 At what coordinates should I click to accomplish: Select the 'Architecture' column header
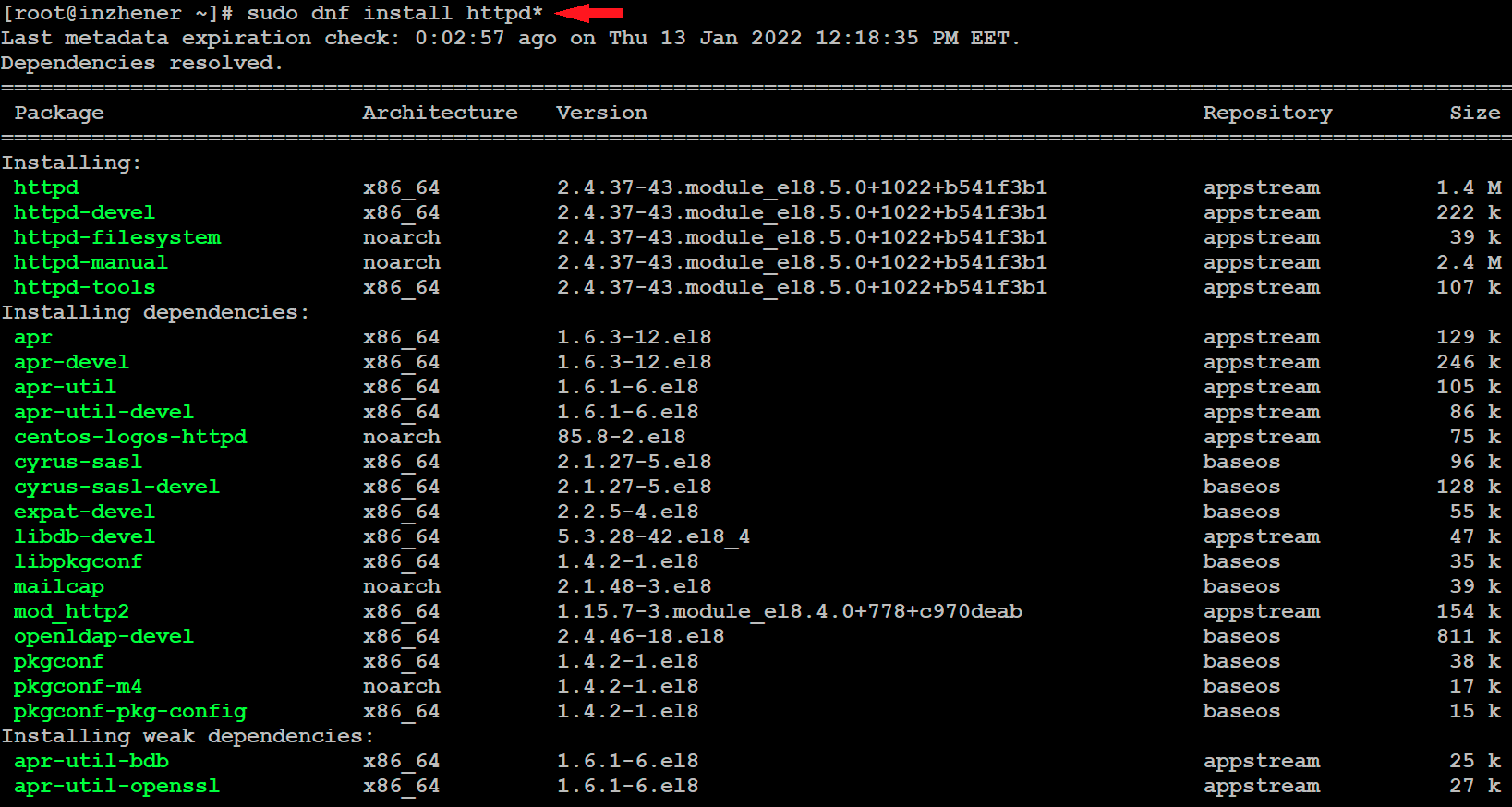point(440,113)
